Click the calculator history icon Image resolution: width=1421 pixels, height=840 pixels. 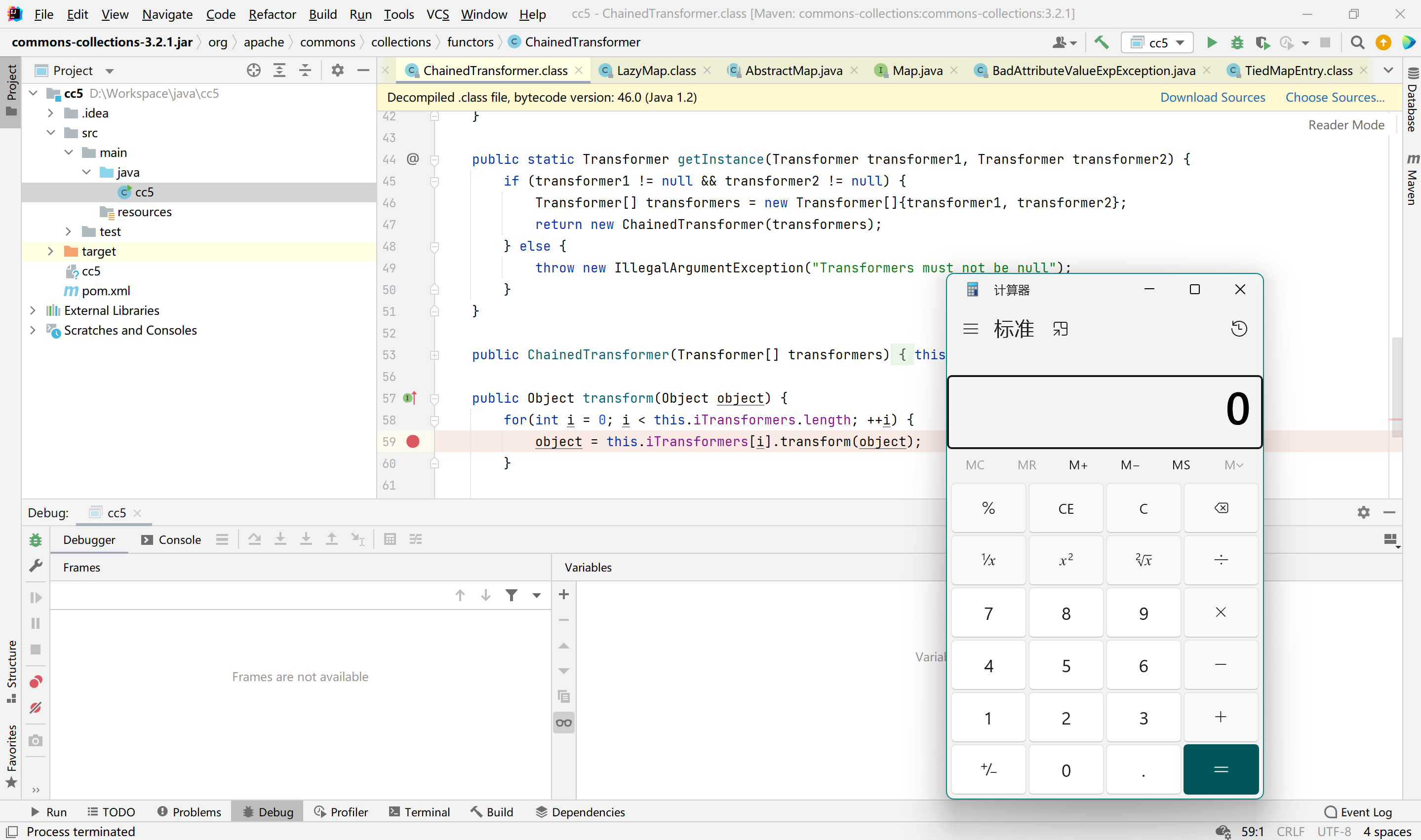[x=1239, y=329]
